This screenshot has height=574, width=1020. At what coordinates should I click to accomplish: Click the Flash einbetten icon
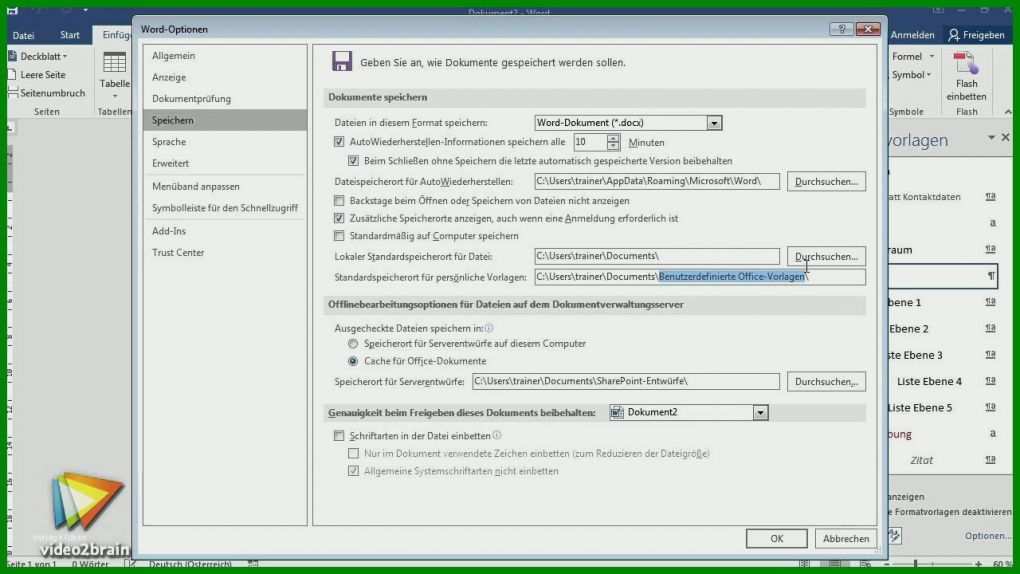click(966, 64)
